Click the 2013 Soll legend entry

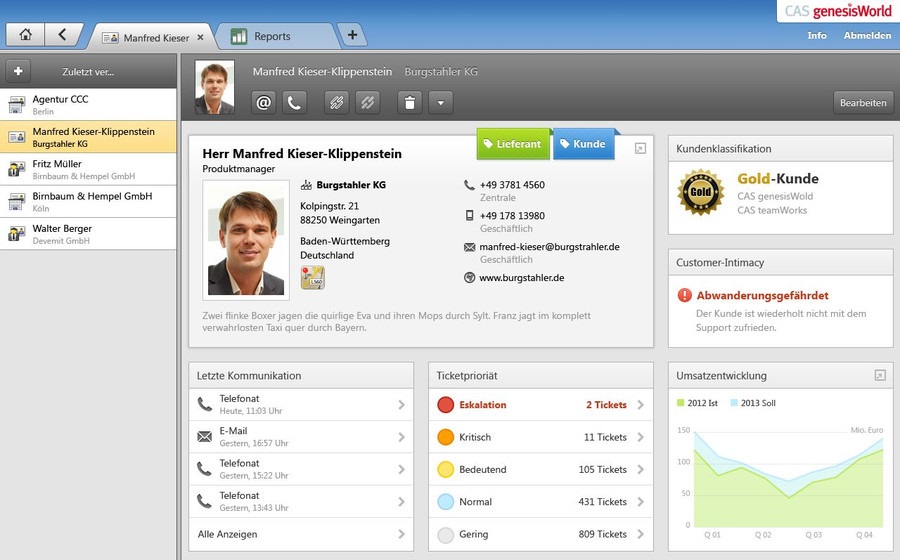coord(752,403)
